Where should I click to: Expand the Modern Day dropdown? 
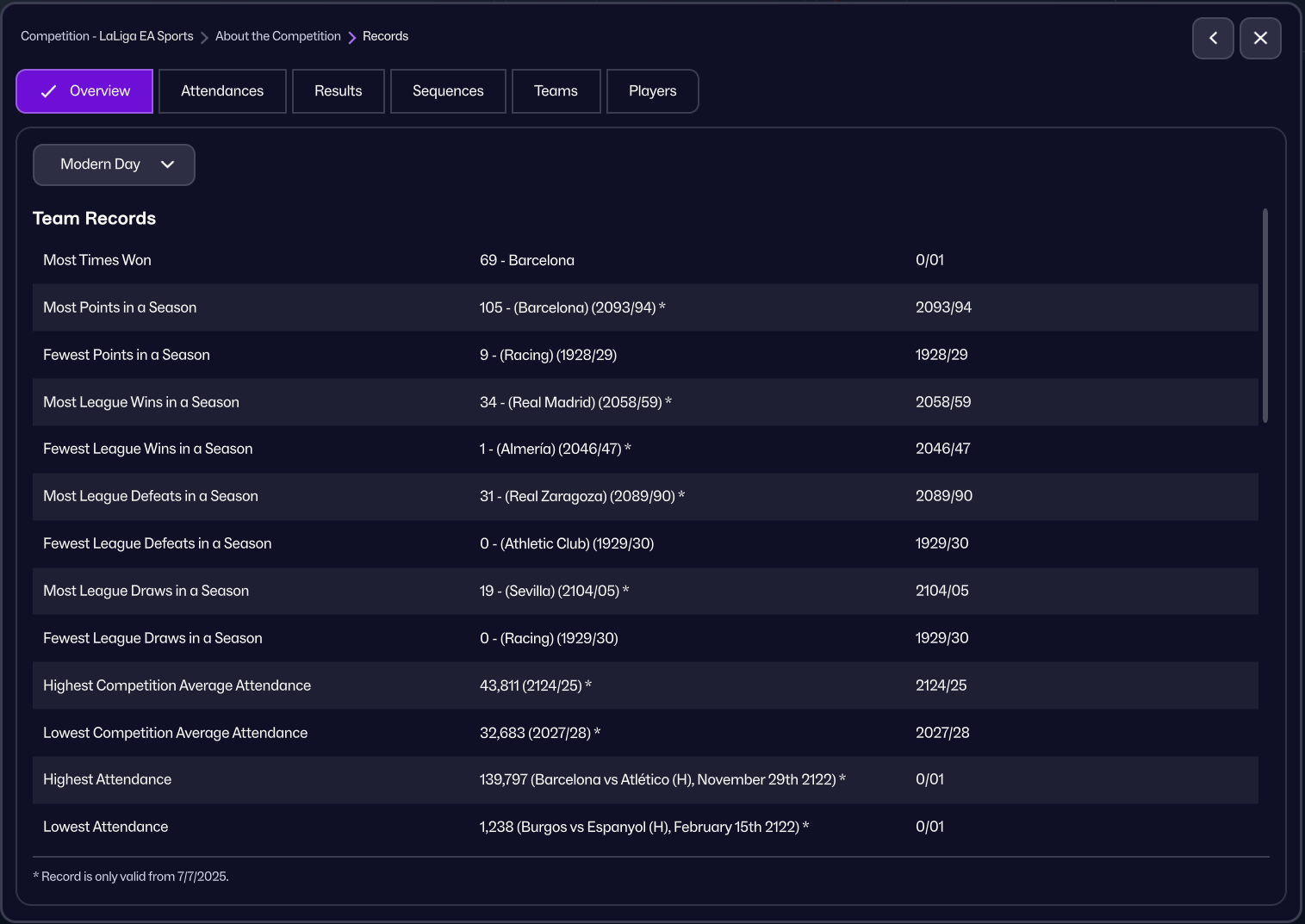tap(114, 164)
